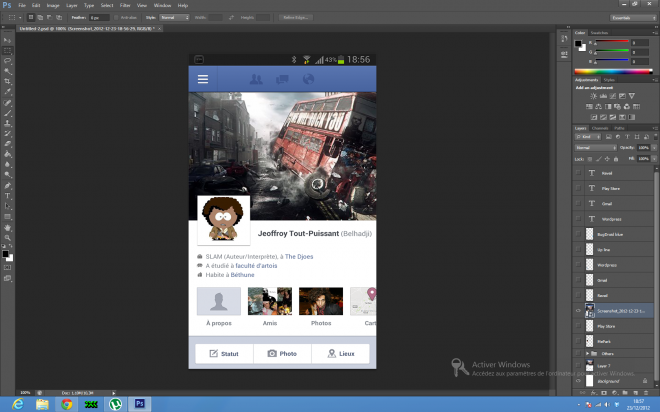Click the foreground color swatch in Color panel
Screen dimensions: 660x412
coord(578,43)
